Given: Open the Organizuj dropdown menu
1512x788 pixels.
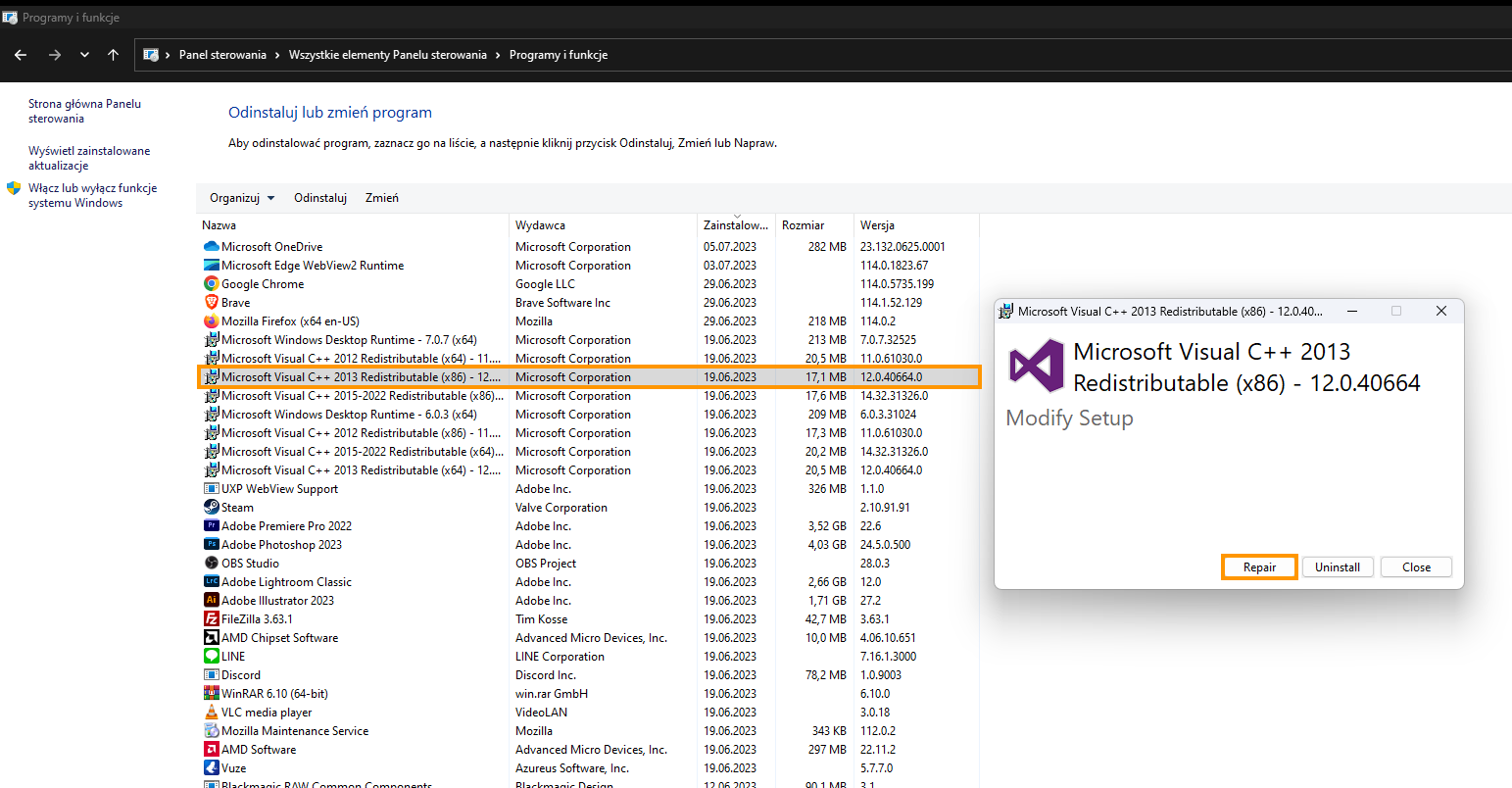Looking at the screenshot, I should 242,198.
